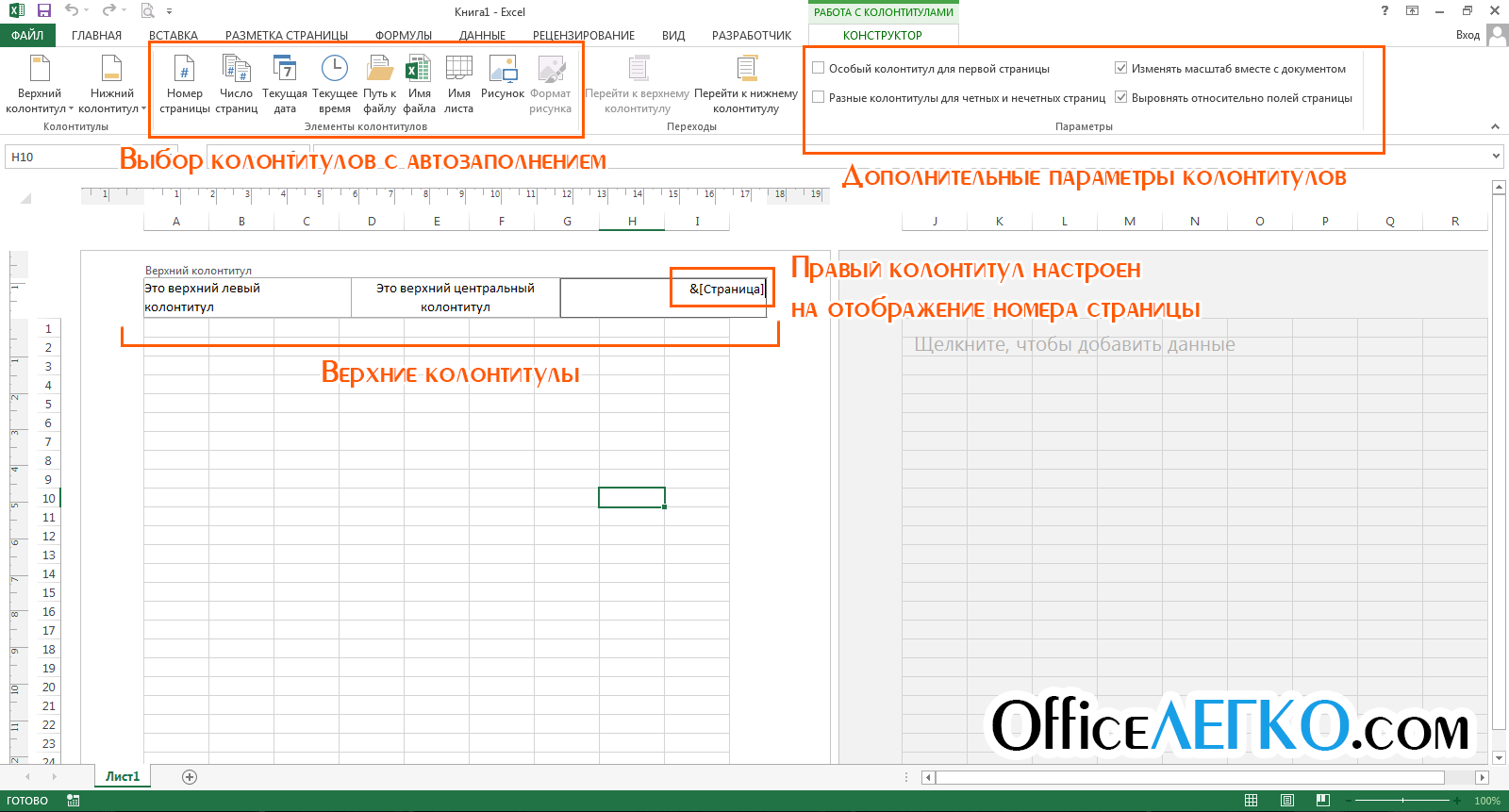
Task: Click the print preview quick access icon
Action: [x=147, y=11]
